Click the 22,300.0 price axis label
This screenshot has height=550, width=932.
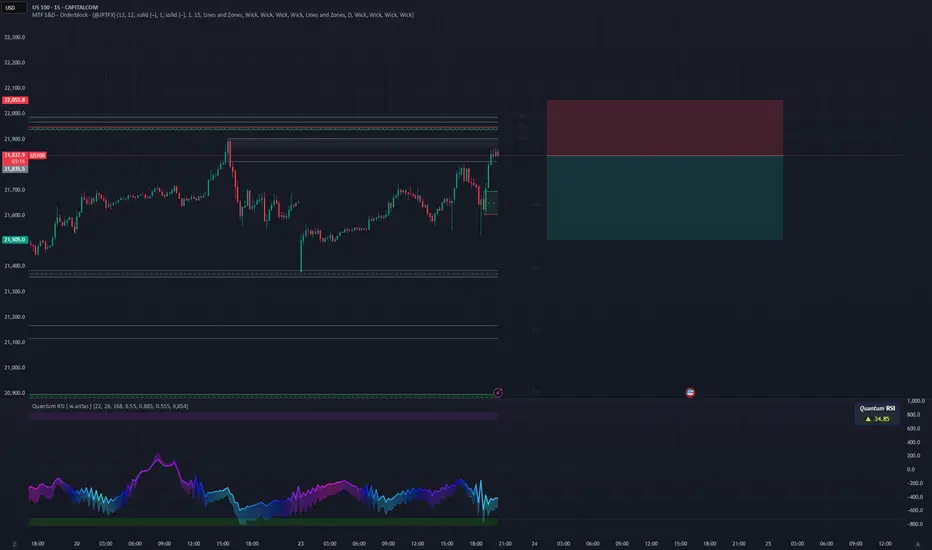click(x=15, y=37)
